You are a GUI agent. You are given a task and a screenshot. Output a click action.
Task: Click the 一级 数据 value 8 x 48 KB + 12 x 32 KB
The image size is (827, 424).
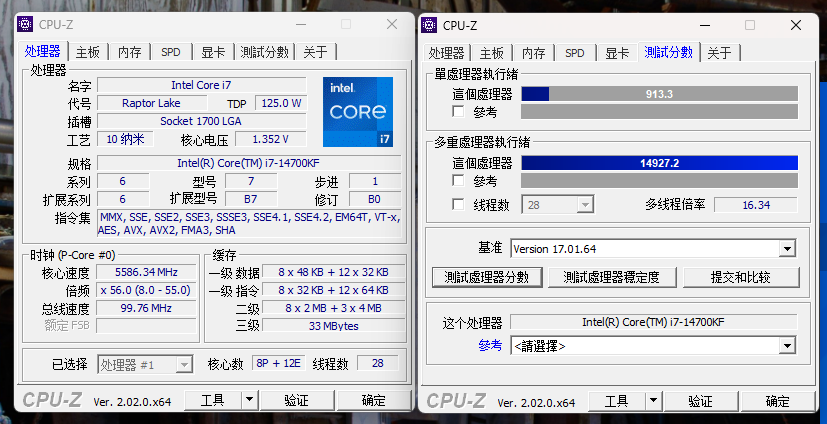click(x=334, y=272)
